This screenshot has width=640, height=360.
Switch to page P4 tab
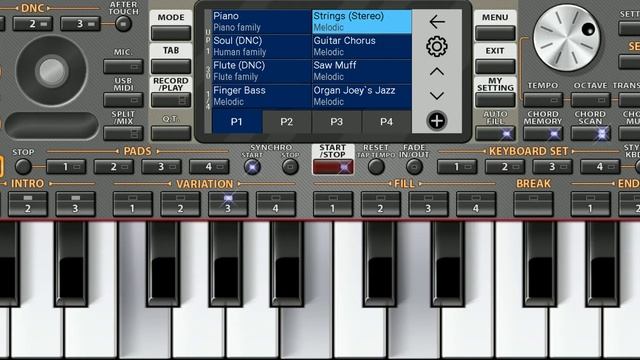(x=387, y=122)
